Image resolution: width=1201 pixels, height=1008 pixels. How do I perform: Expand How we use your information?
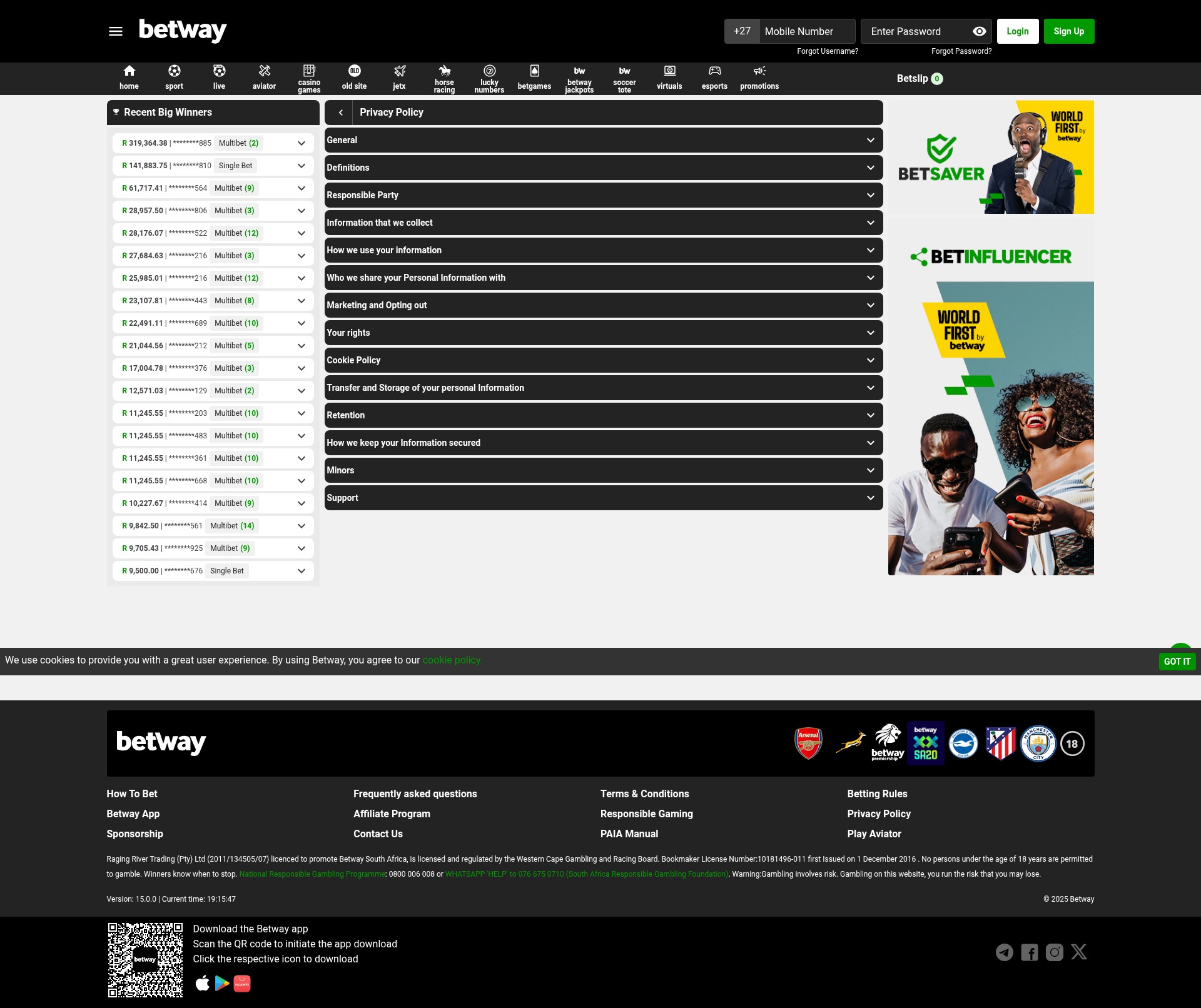point(604,250)
